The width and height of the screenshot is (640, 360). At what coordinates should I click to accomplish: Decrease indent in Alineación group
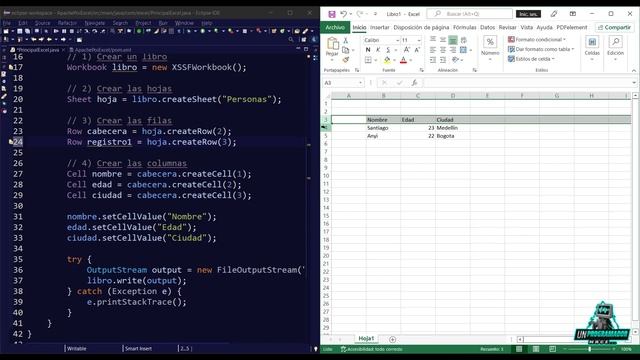click(433, 60)
